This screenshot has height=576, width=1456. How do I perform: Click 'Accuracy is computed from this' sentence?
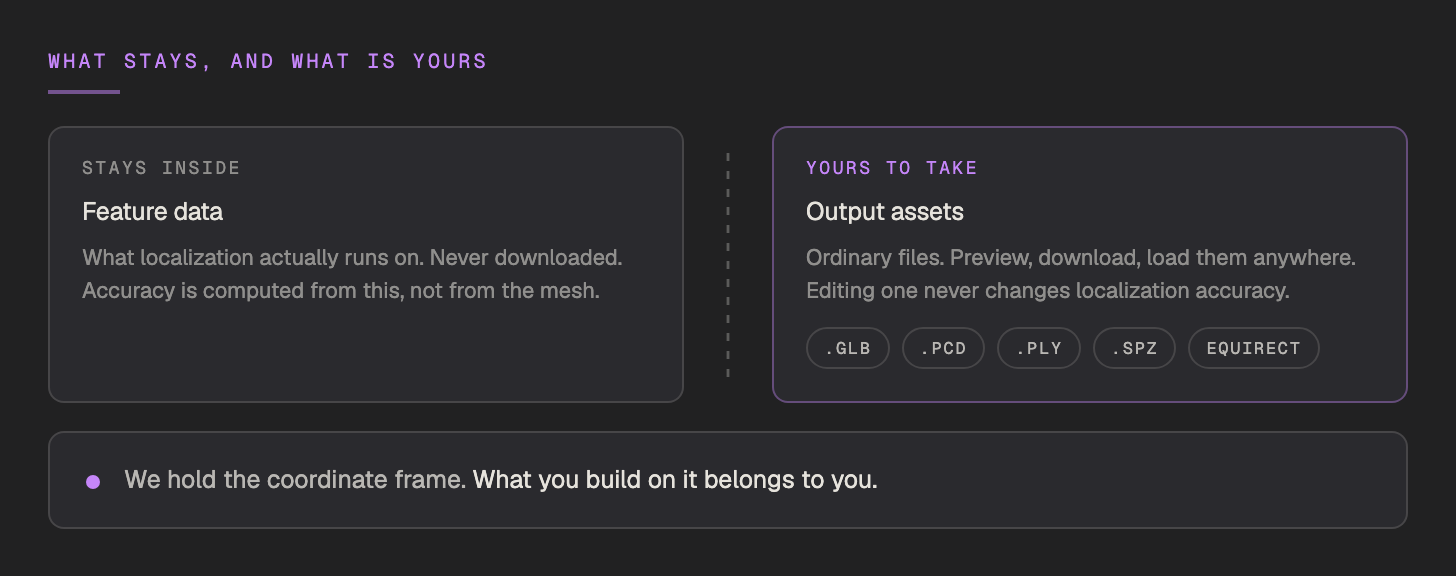[x=341, y=292]
